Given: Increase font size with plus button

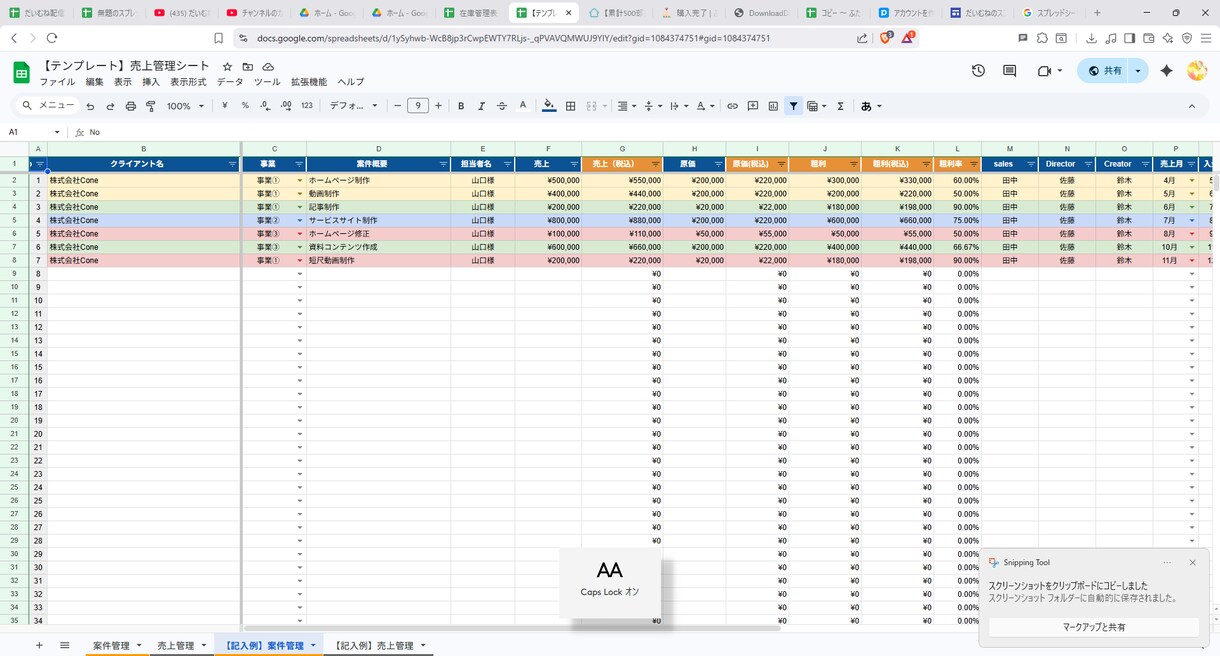Looking at the screenshot, I should click(x=438, y=106).
